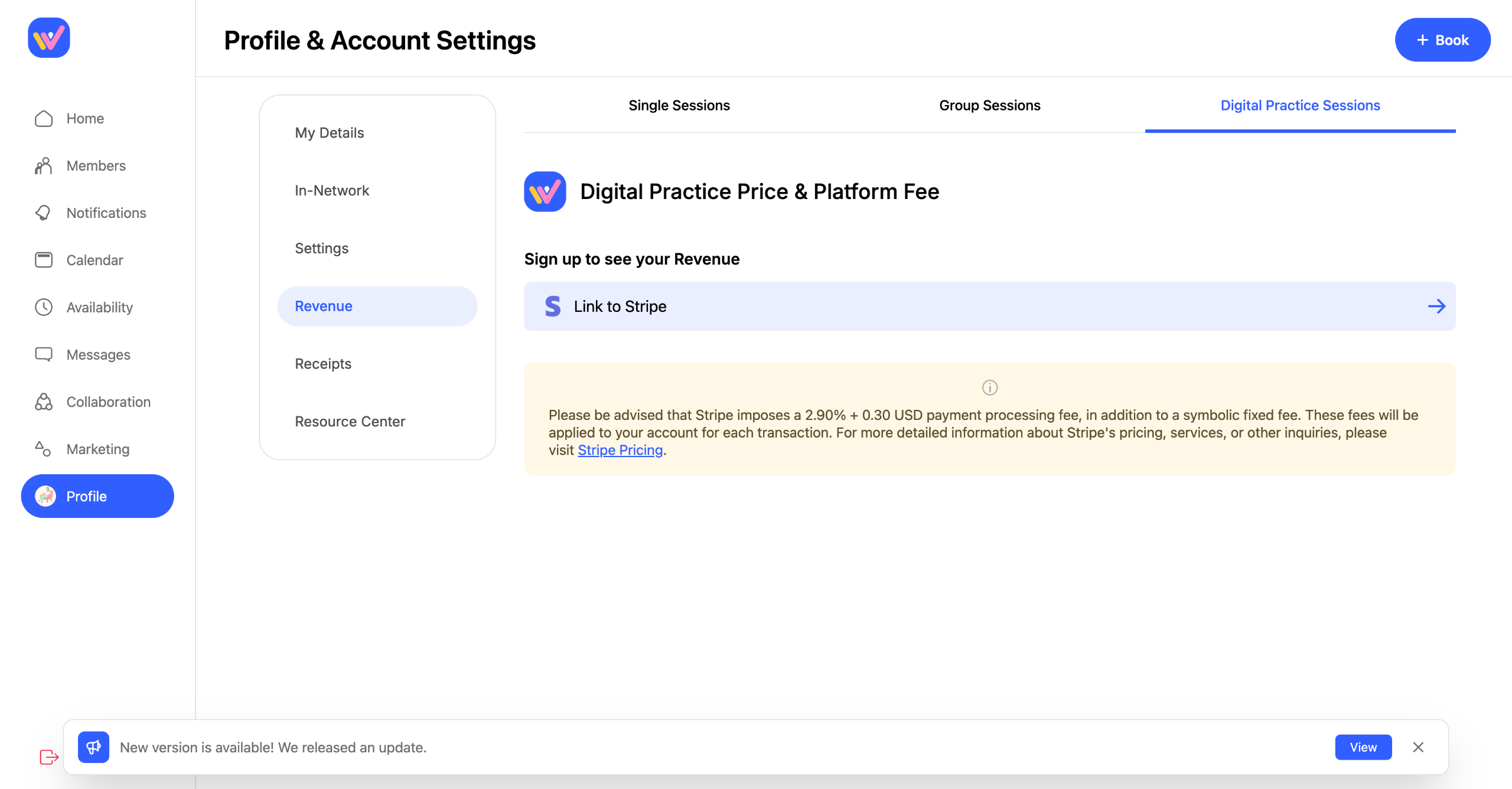
Task: Select Digital Practice Sessions tab
Action: point(1300,106)
